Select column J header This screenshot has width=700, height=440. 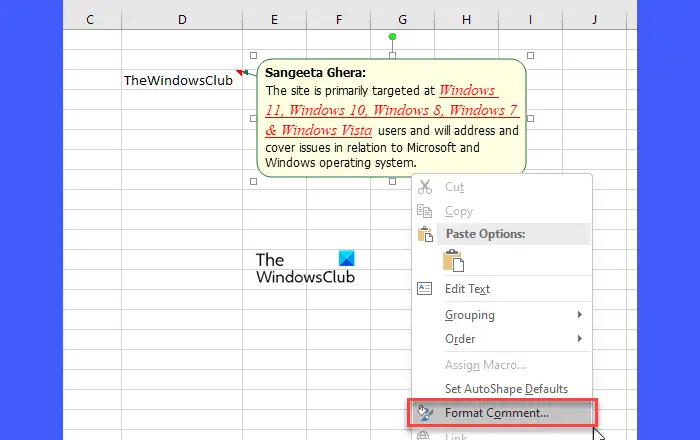(x=594, y=20)
